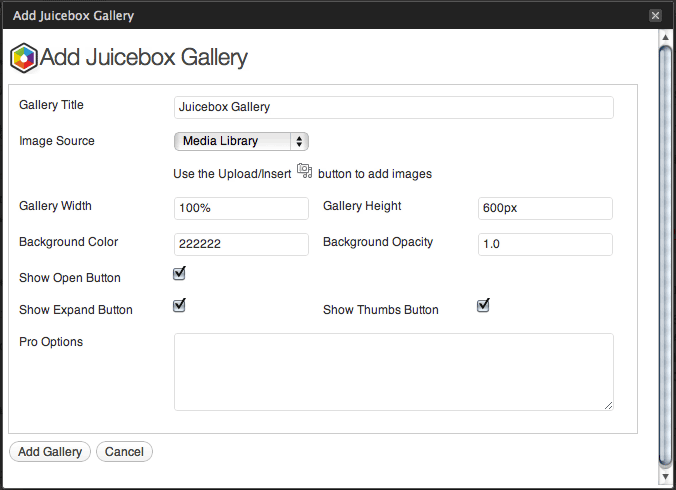
Task: Click the Pro Options label
Action: [51, 342]
